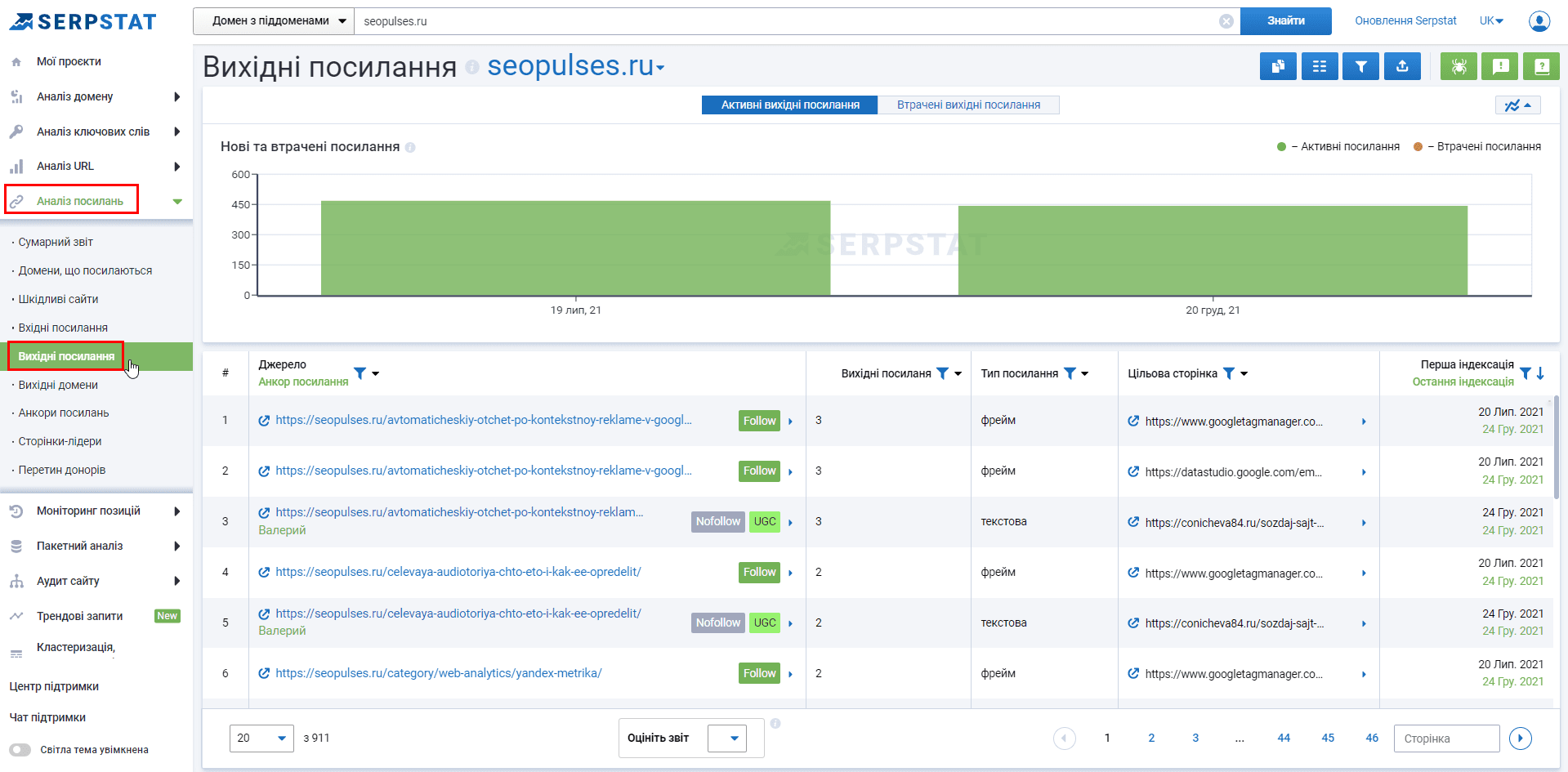
Task: Open Центр підтримки link
Action: [54, 687]
